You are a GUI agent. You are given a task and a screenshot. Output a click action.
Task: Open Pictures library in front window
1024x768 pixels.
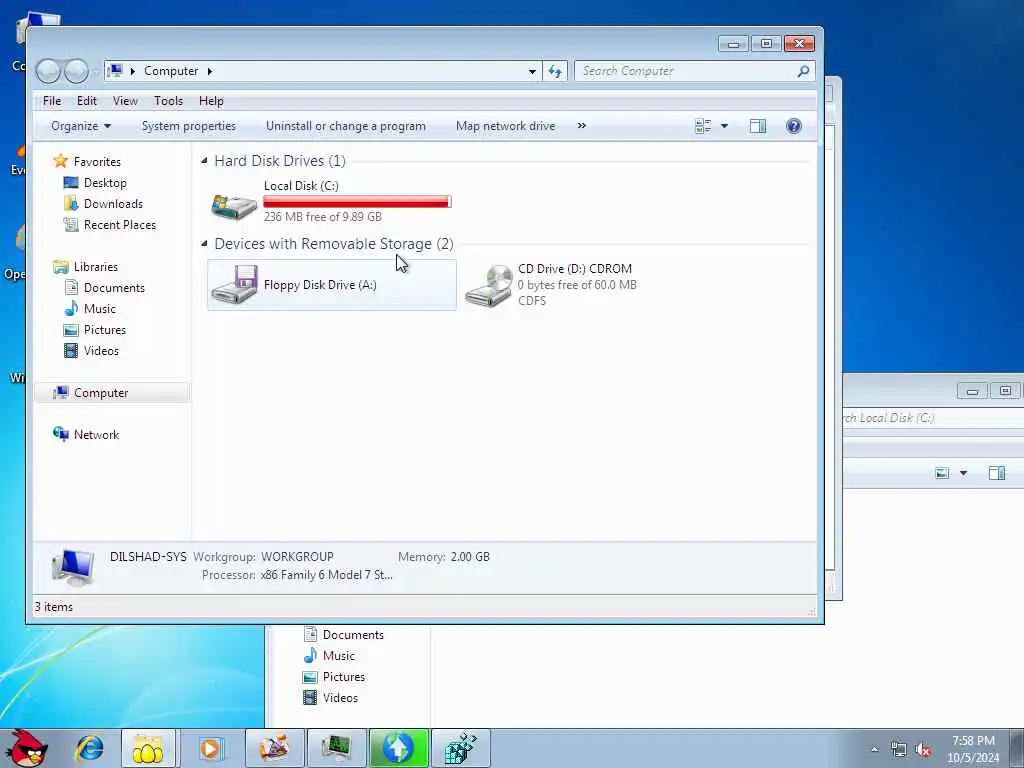[104, 330]
